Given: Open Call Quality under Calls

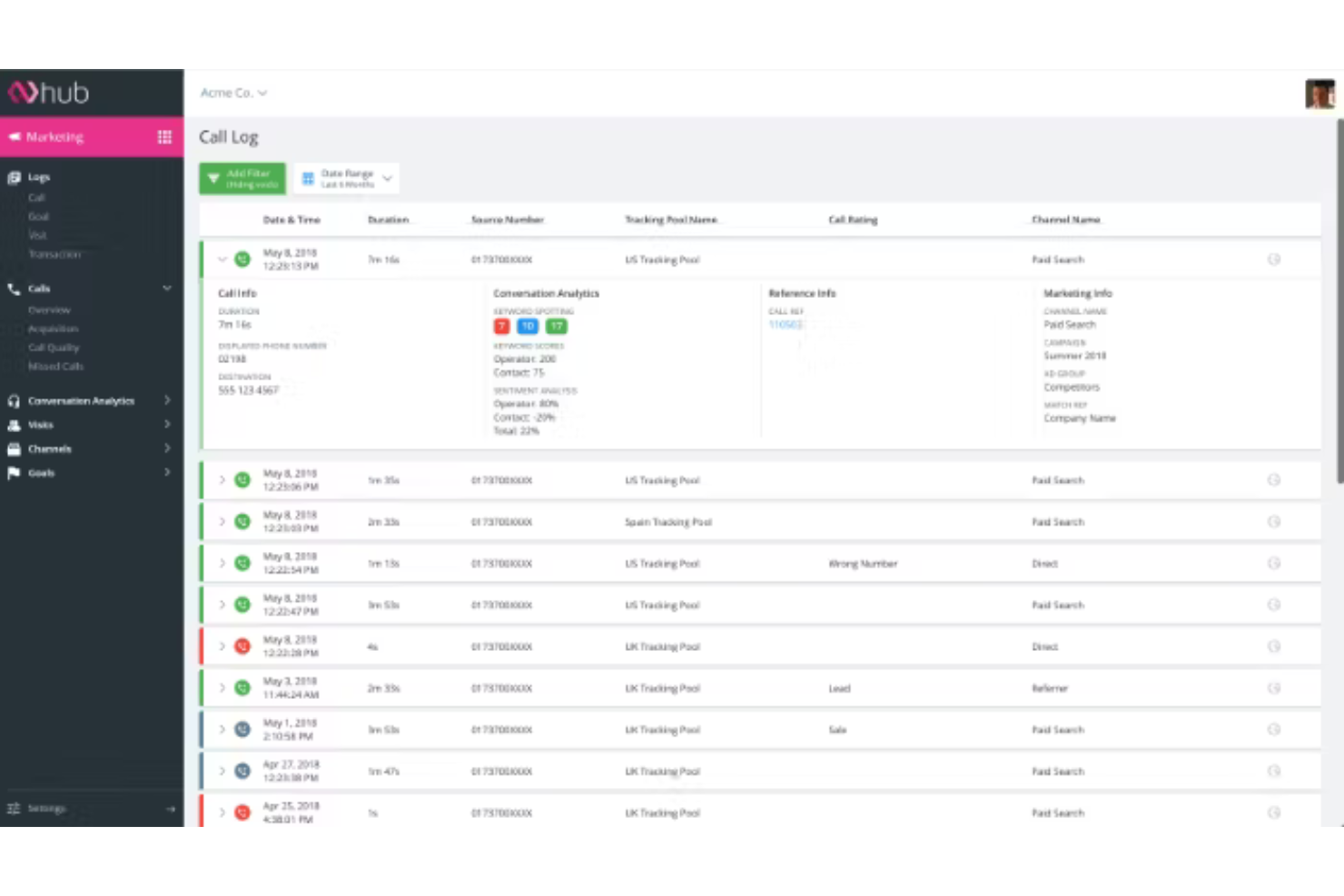Looking at the screenshot, I should coord(54,348).
